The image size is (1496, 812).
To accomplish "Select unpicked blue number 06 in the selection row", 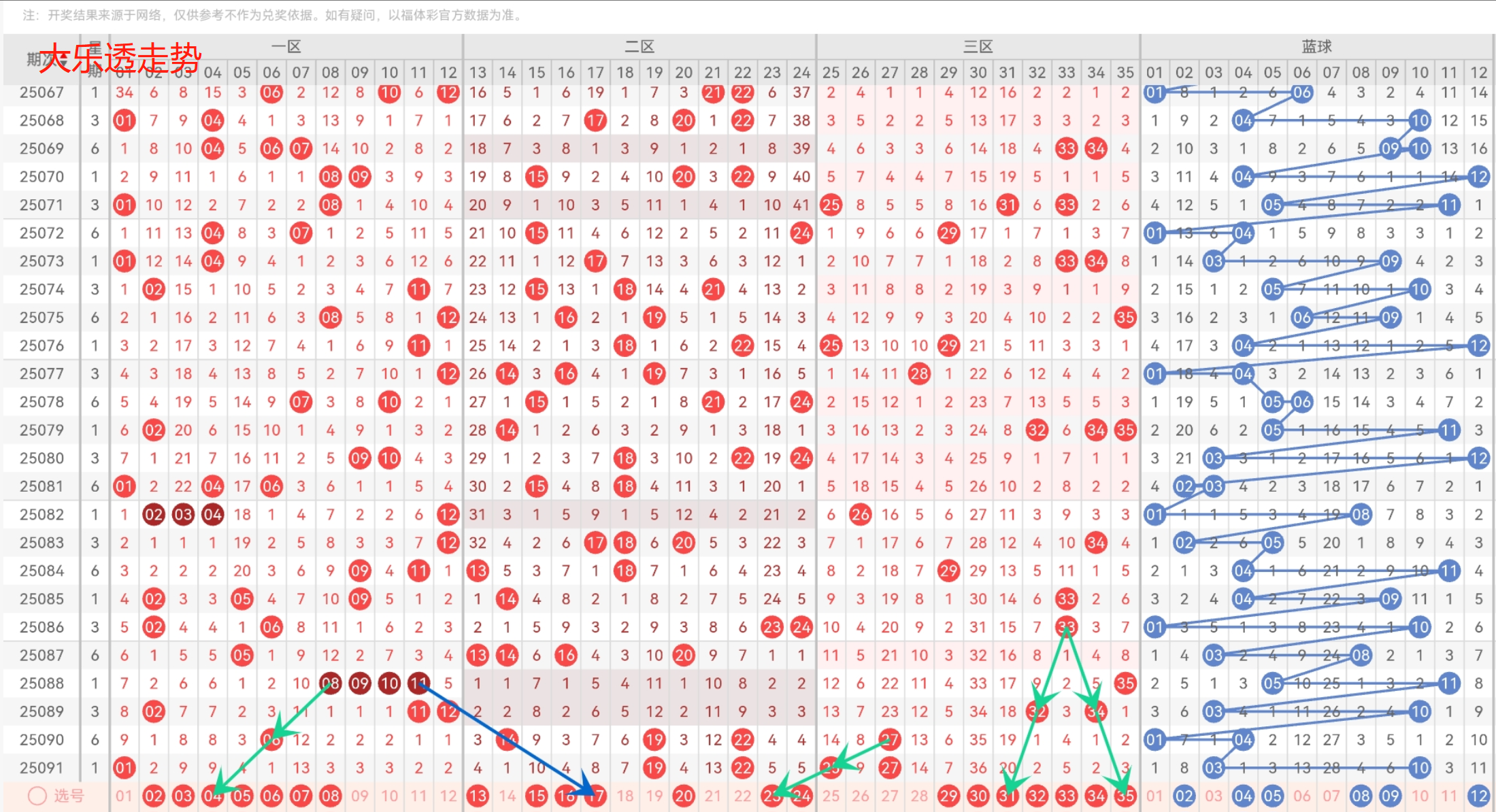I will tap(1302, 796).
